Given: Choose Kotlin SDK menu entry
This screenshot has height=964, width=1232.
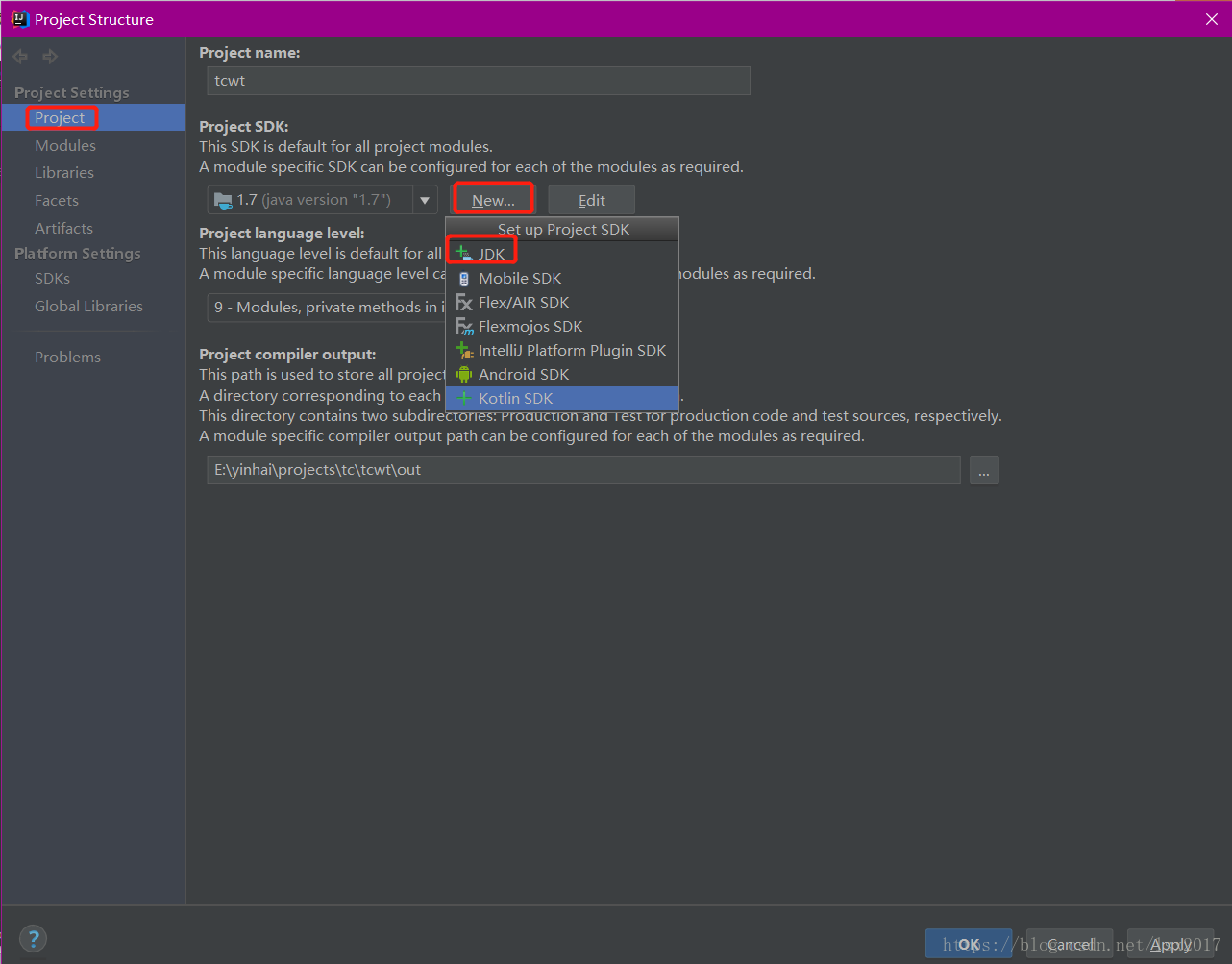Looking at the screenshot, I should (x=562, y=398).
